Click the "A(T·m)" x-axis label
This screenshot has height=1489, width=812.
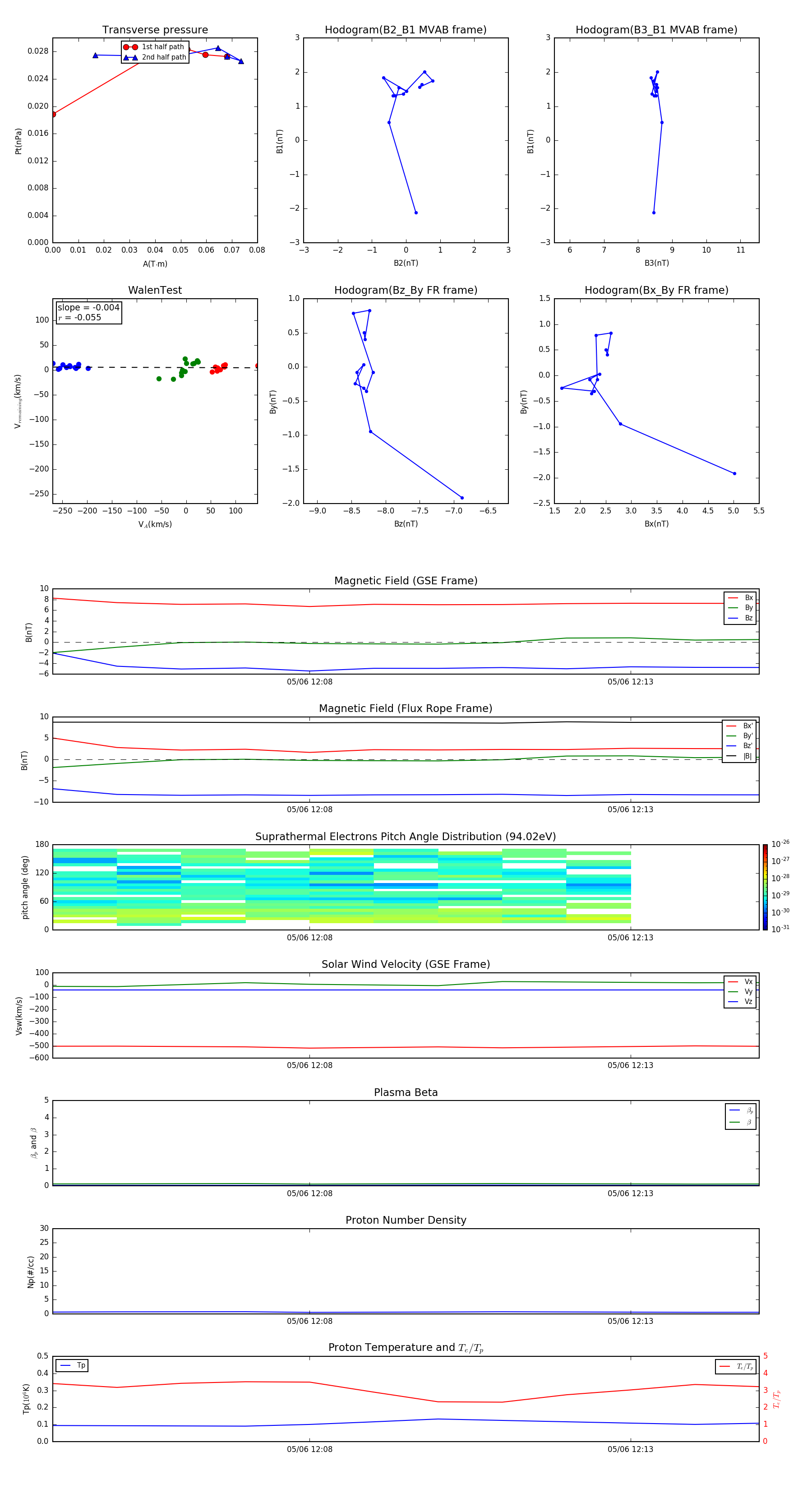(155, 264)
